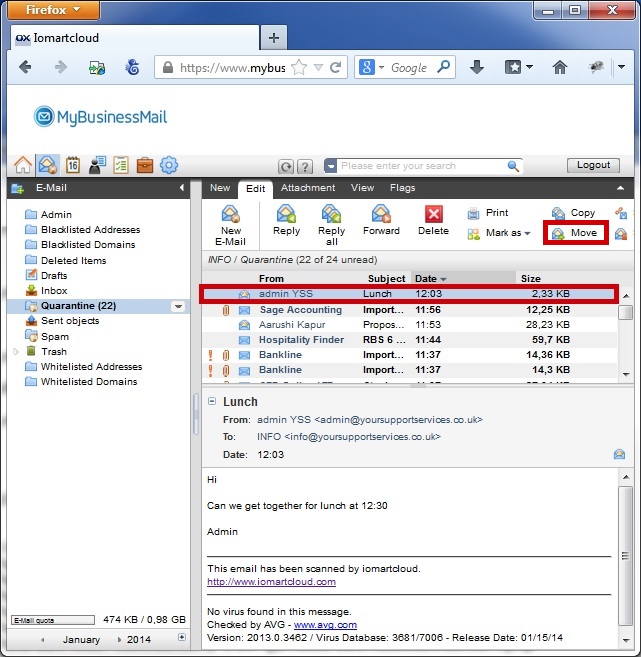This screenshot has height=657, width=641.
Task: Open the Contacts module icon
Action: (97, 165)
